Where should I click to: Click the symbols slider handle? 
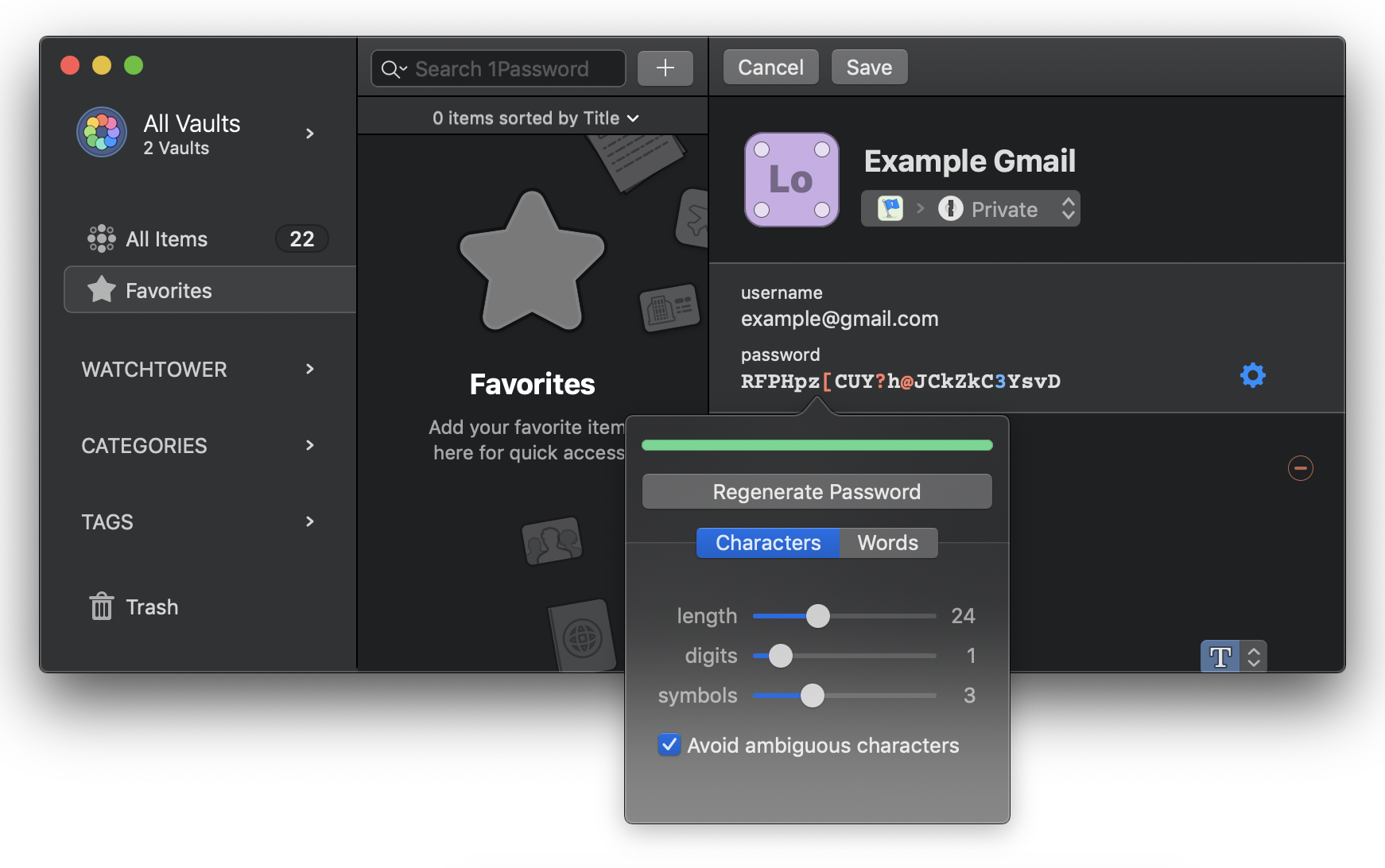[813, 696]
